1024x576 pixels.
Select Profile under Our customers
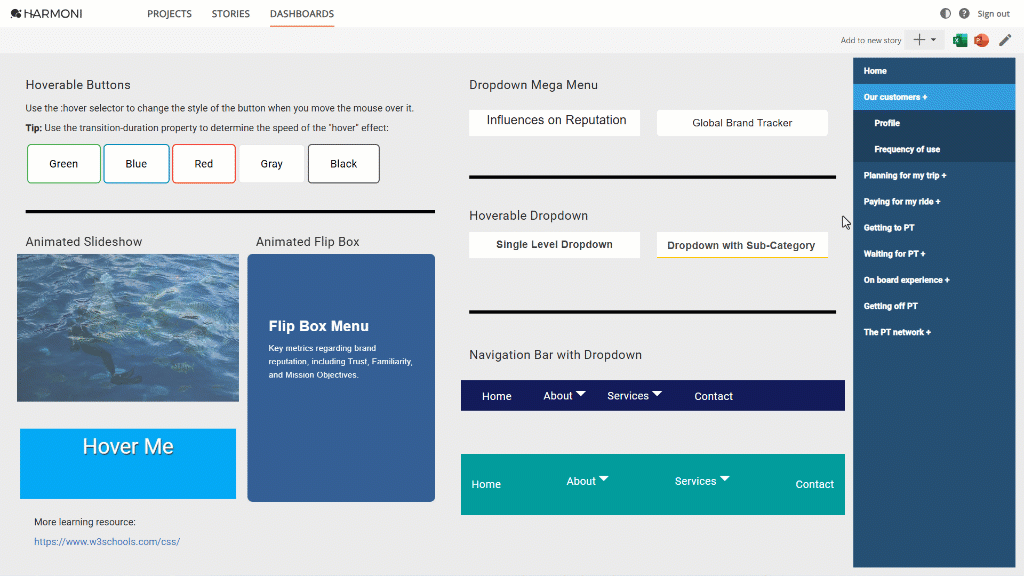(934, 123)
